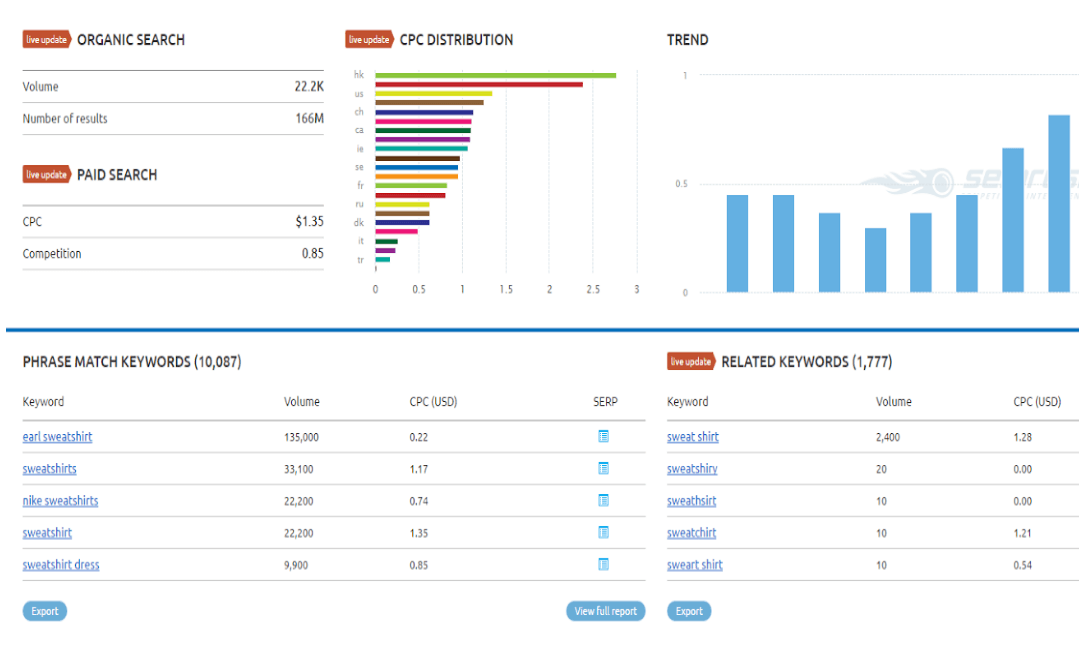Click the 2,400 volume cell in Related Keywords

click(888, 437)
